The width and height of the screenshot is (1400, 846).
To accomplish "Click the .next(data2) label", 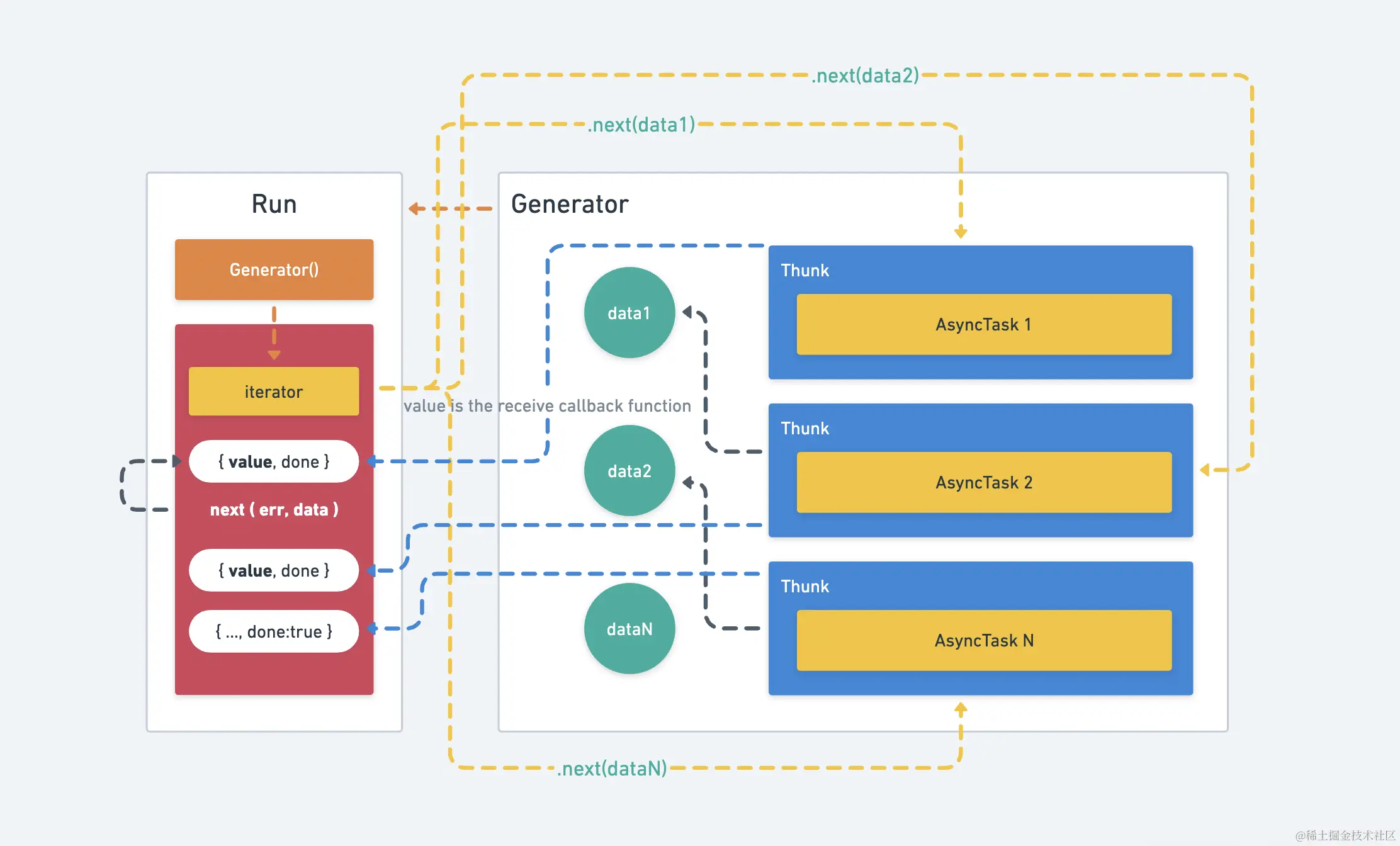I will point(865,76).
